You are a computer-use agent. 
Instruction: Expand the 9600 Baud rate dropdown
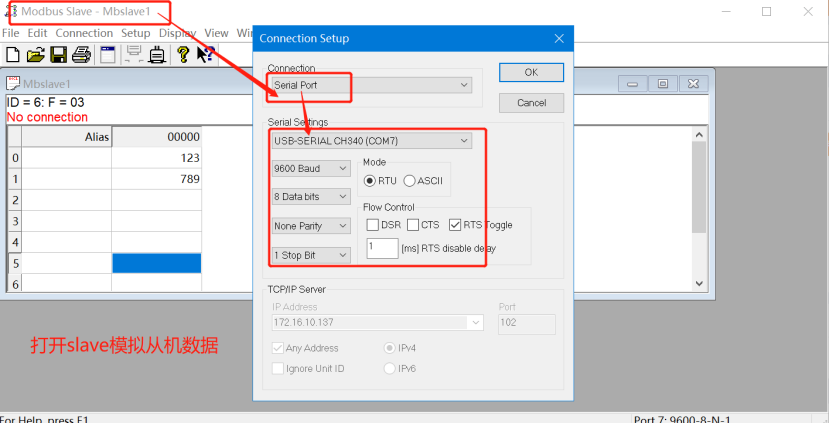(x=311, y=169)
